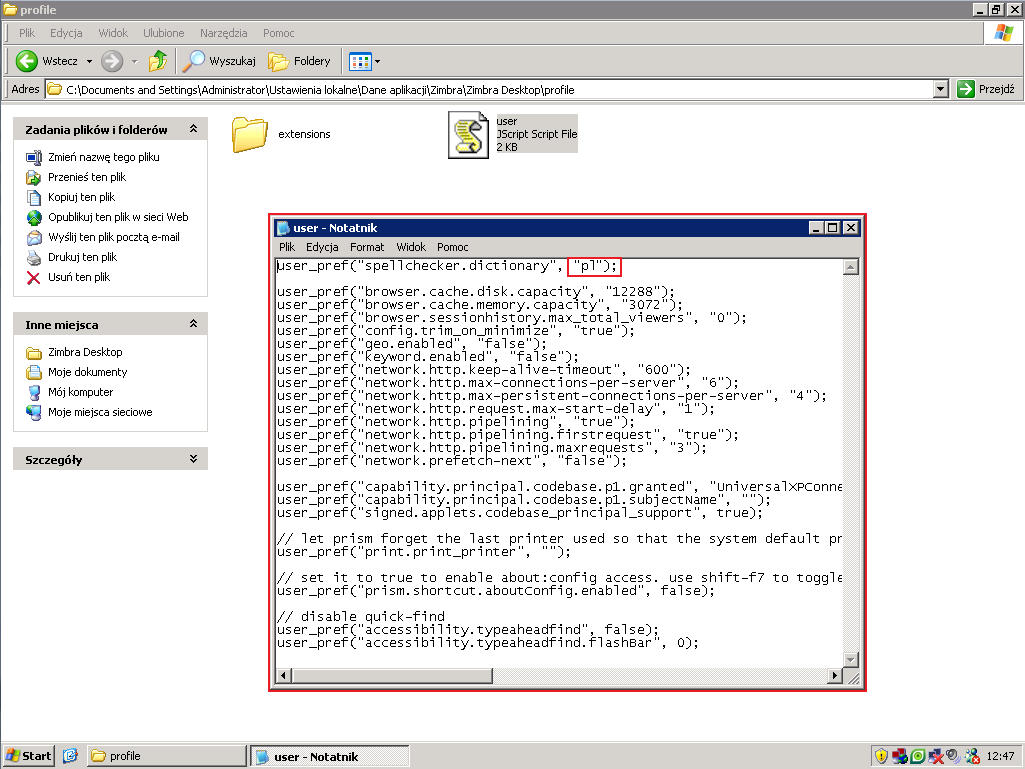Screen dimensions: 1025x769
Task: Switch to user - Notatnik taskbar button
Action: (x=330, y=757)
